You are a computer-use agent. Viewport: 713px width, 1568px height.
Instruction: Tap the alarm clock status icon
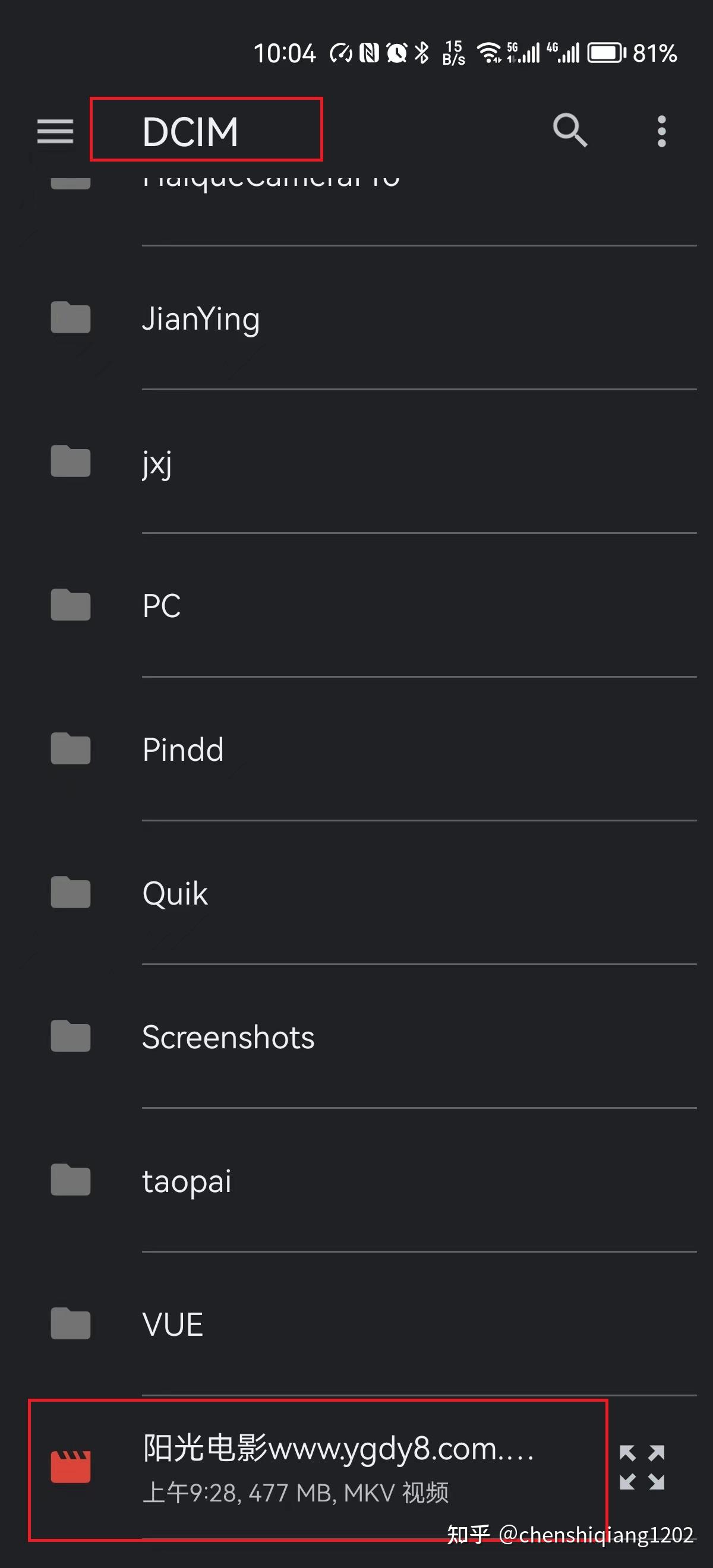click(397, 53)
